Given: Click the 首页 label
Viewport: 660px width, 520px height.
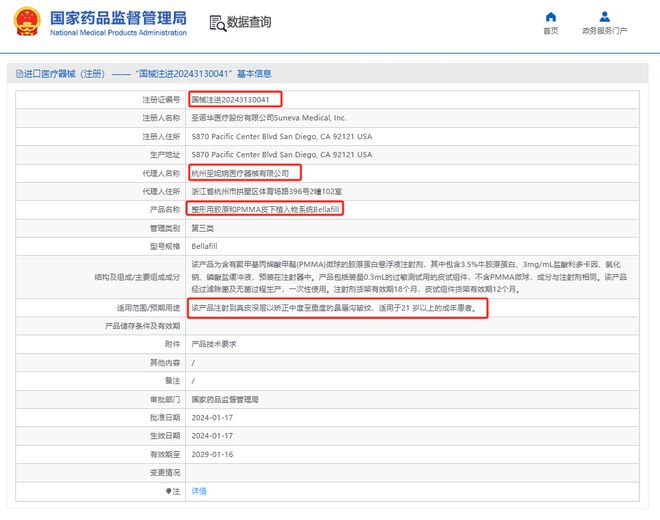Looking at the screenshot, I should pyautogui.click(x=551, y=31).
